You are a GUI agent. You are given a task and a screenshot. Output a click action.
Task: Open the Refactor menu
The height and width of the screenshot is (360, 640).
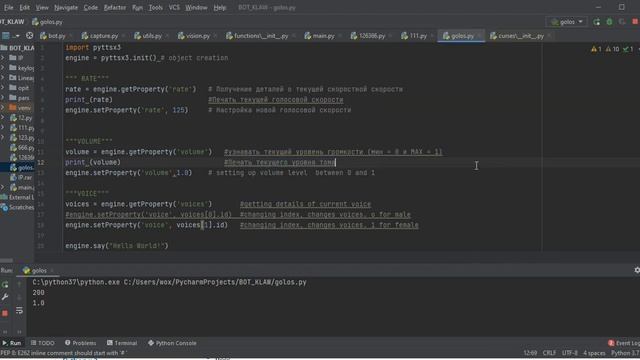pos(115,7)
